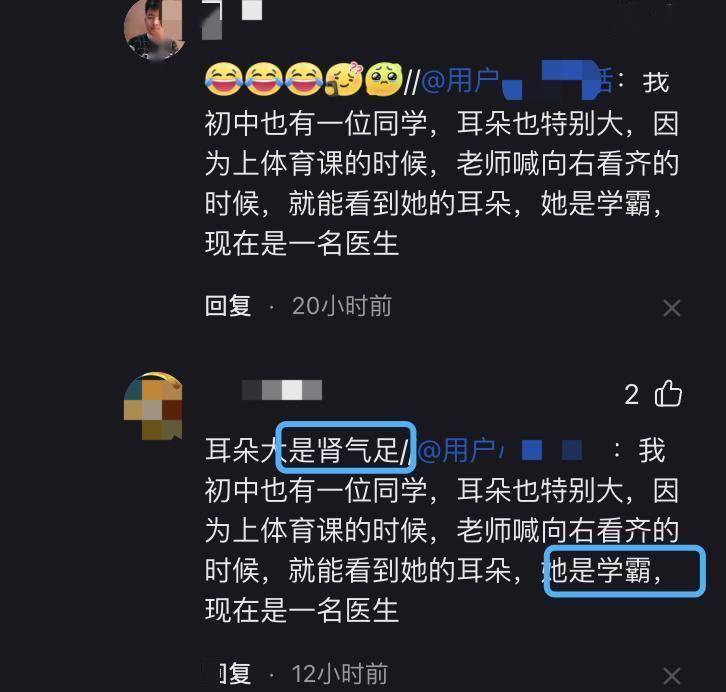Open first commenter's profile photo avatar

tap(155, 30)
